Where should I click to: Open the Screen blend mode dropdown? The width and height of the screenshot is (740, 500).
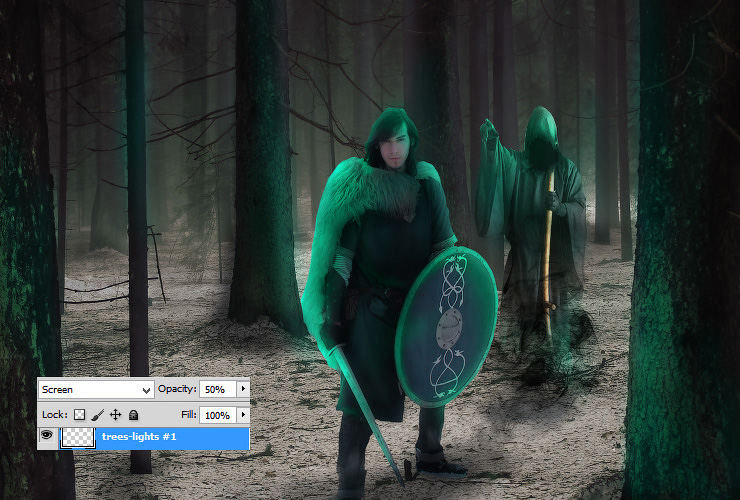[x=96, y=390]
